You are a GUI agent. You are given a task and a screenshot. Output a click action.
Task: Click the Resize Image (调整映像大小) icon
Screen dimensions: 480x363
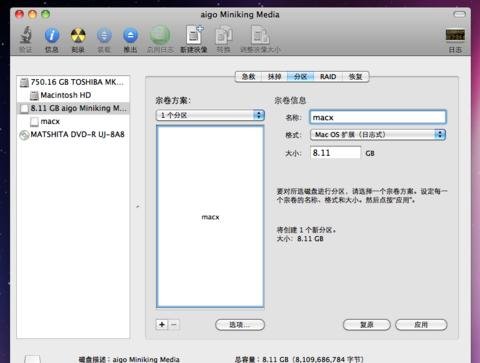tap(260, 35)
